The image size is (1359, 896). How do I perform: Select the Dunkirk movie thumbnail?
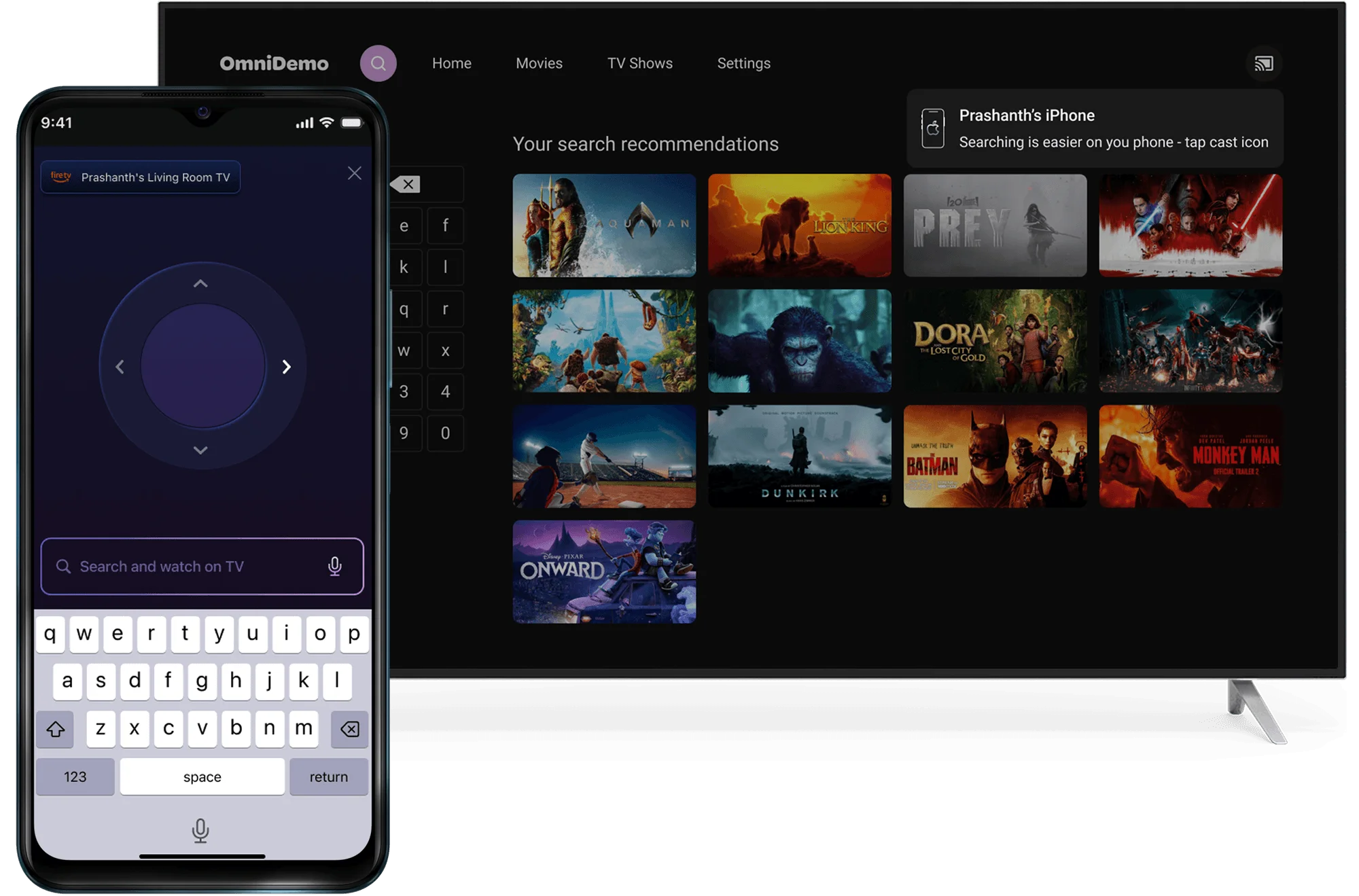(799, 456)
